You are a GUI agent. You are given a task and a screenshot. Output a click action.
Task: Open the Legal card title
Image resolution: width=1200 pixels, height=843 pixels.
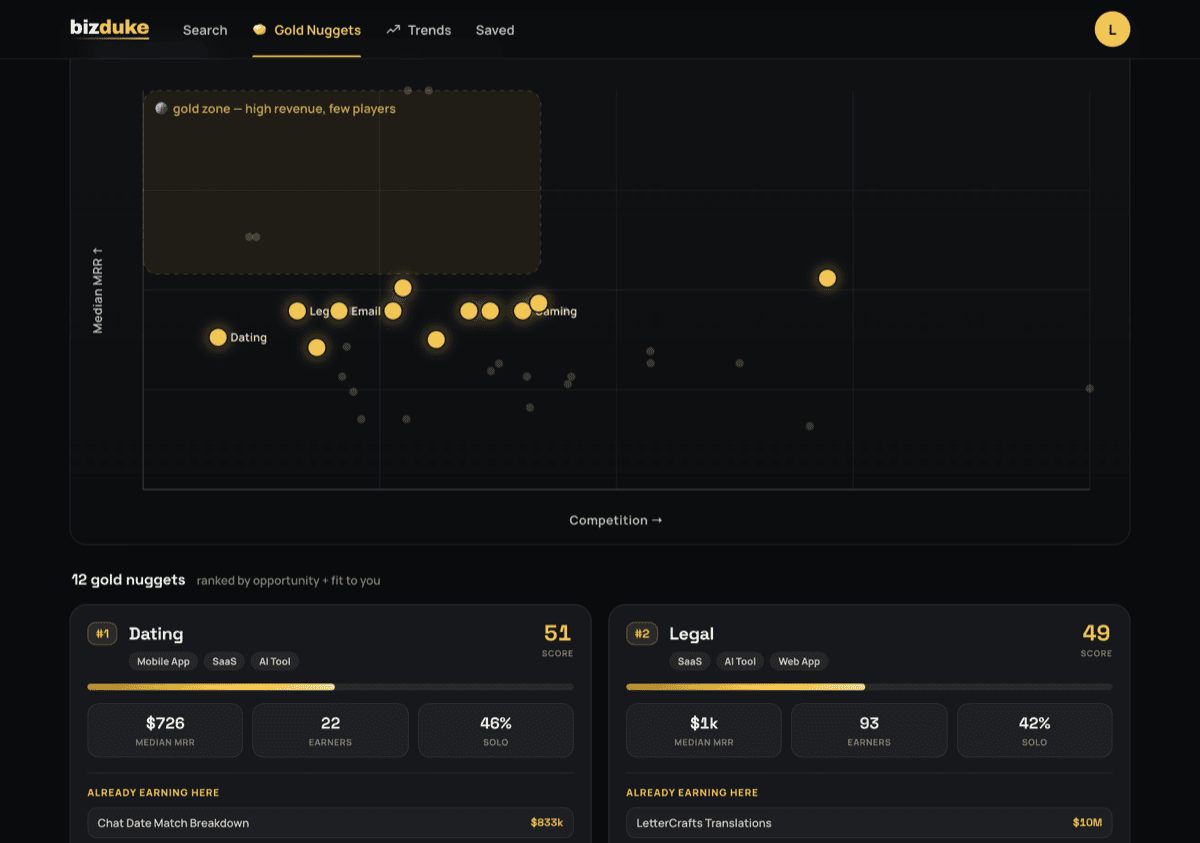691,633
